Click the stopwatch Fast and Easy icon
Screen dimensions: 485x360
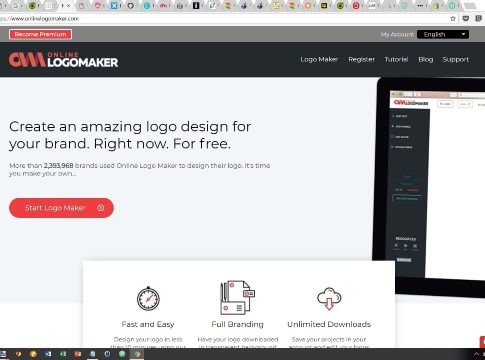point(148,298)
